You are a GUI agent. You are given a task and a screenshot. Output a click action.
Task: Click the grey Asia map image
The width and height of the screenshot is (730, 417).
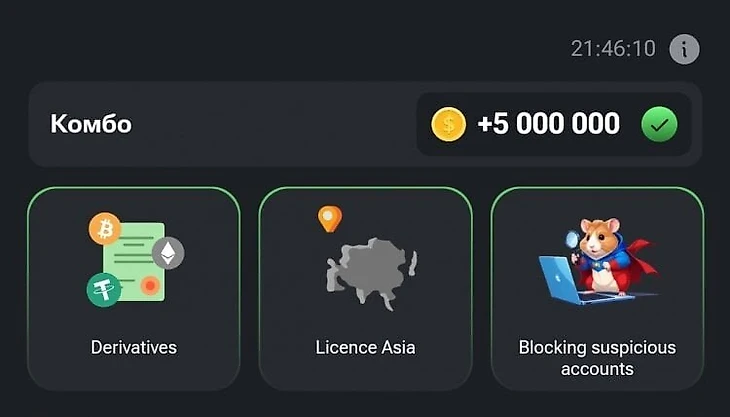pyautogui.click(x=372, y=274)
